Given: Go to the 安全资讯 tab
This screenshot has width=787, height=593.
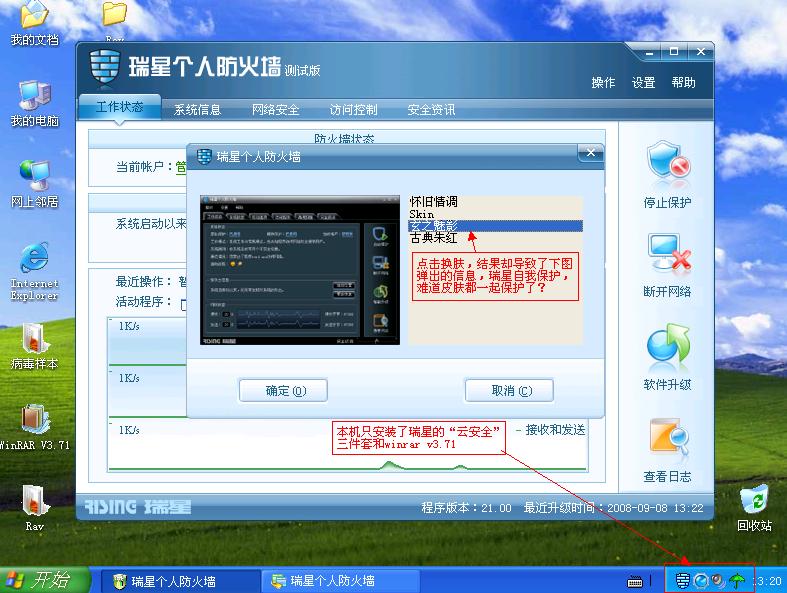Looking at the screenshot, I should click(431, 109).
